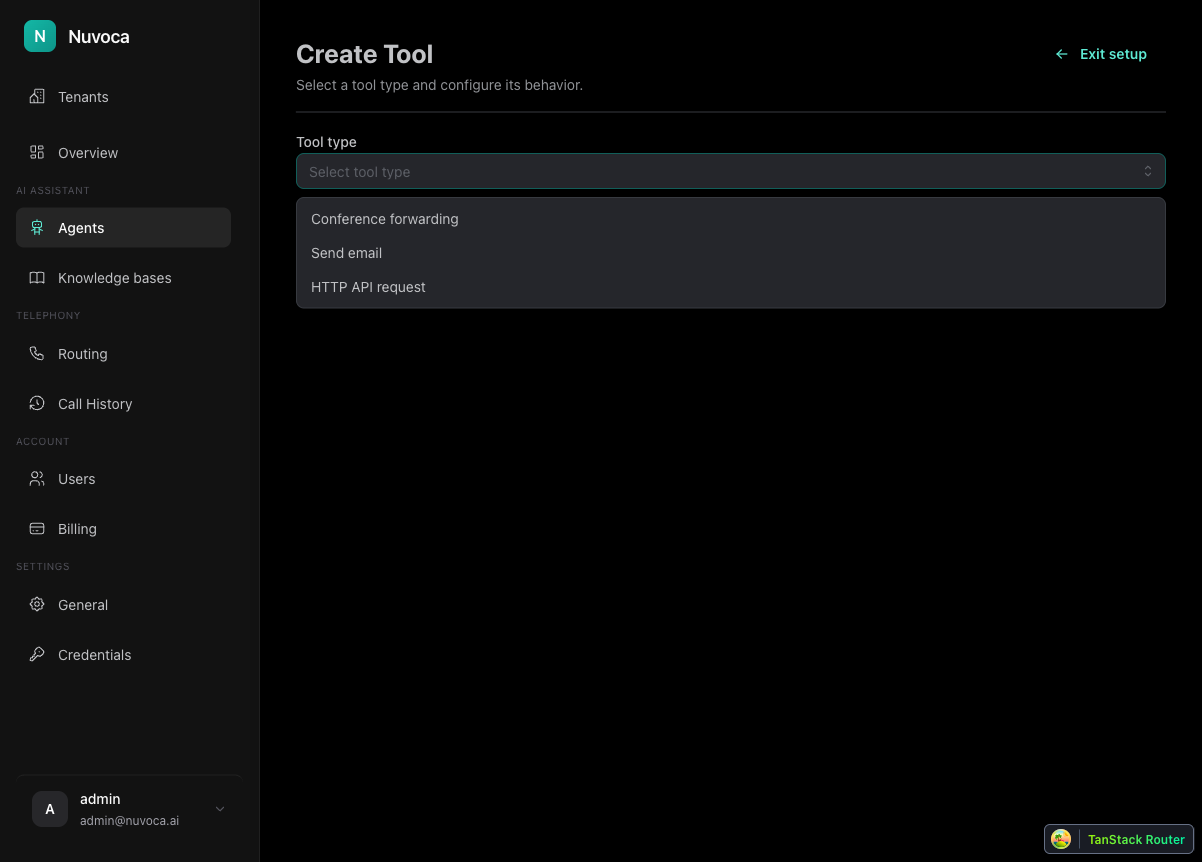
Task: Click the Knowledge bases book icon
Action: (37, 278)
